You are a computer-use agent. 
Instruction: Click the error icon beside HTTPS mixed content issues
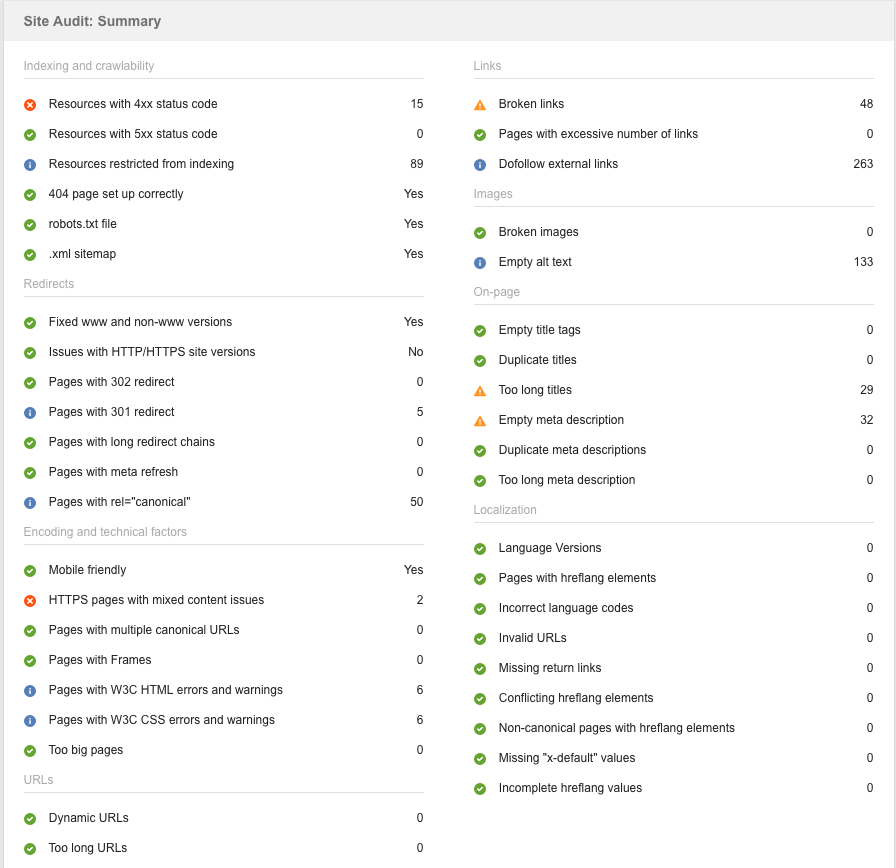(29, 600)
